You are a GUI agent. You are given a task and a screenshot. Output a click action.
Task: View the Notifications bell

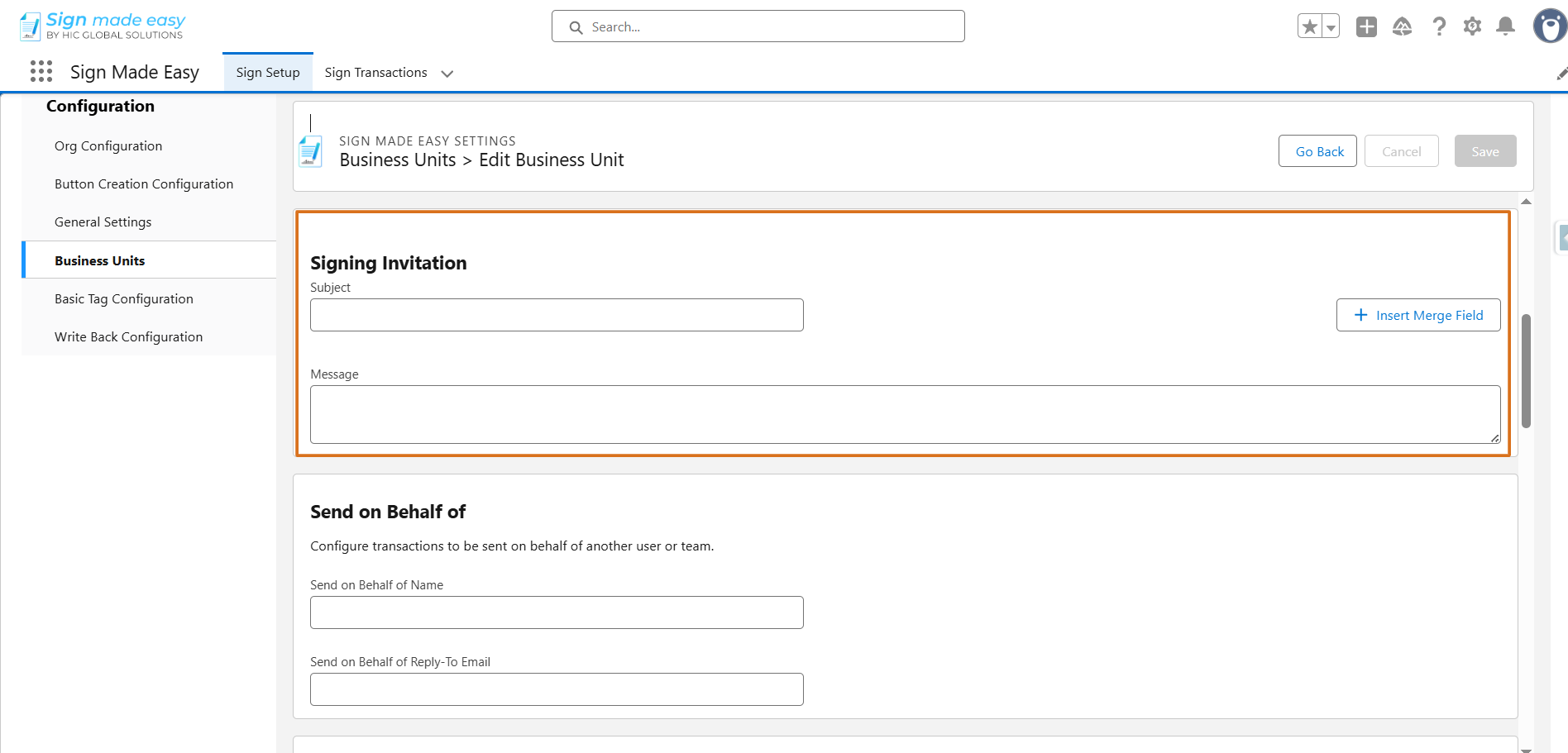click(1505, 27)
